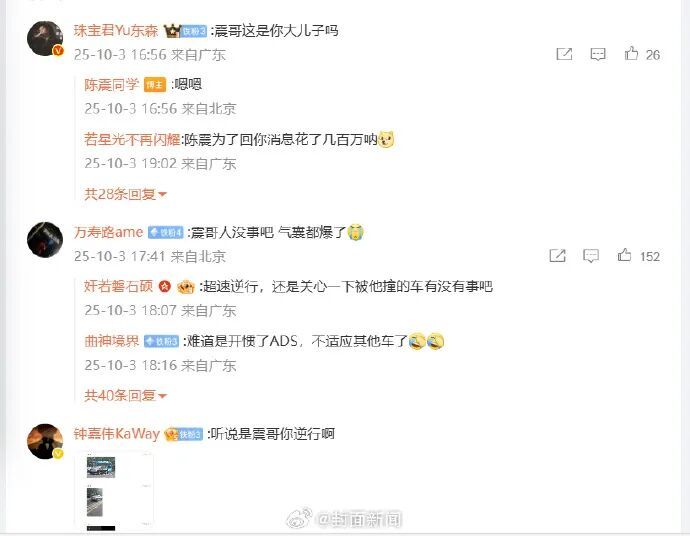Expand 共40条回复 replies
Viewport: 690px width, 536px height.
pos(125,395)
